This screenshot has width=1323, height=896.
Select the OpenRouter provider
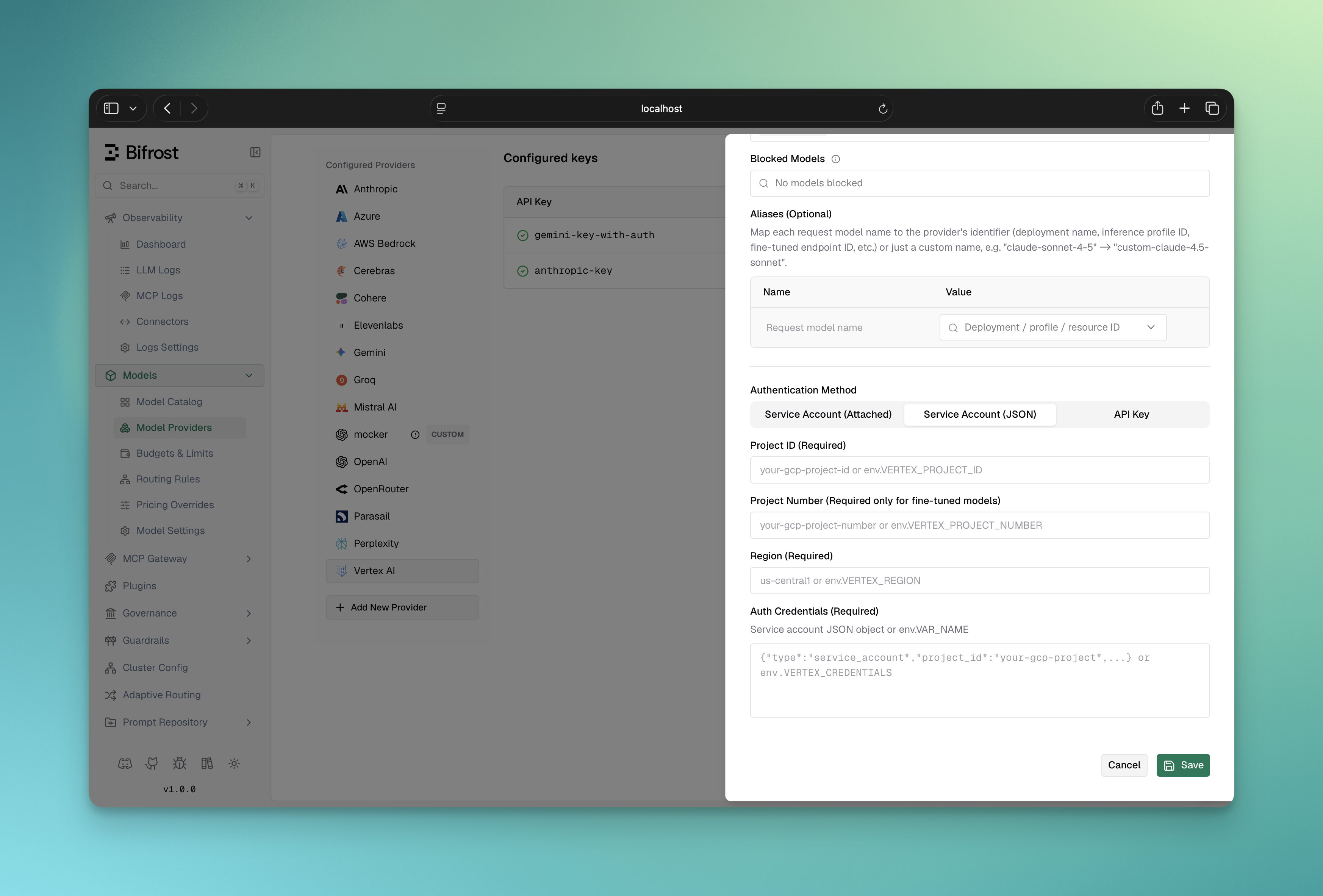pos(402,489)
